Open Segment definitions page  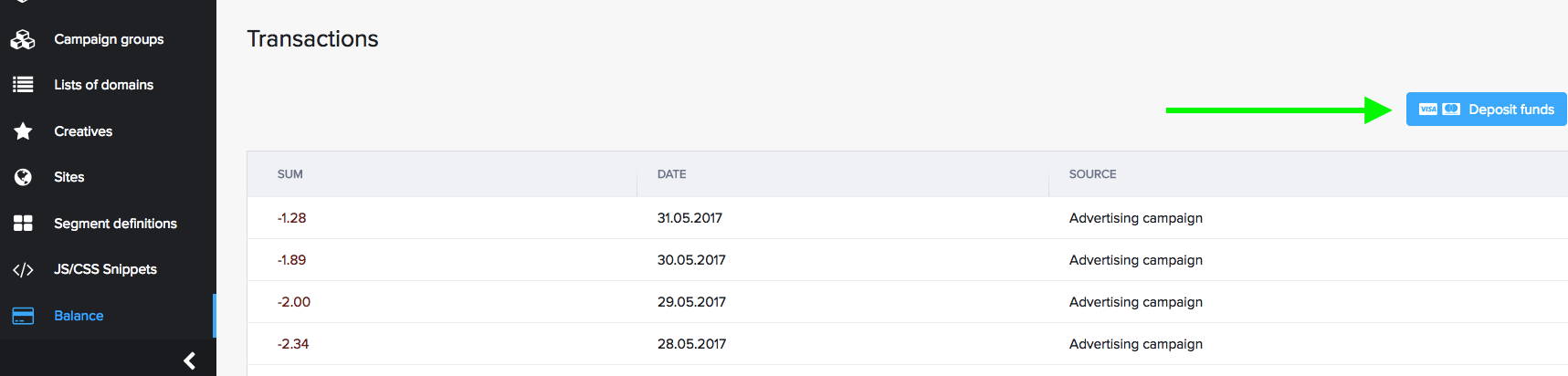[x=115, y=224]
